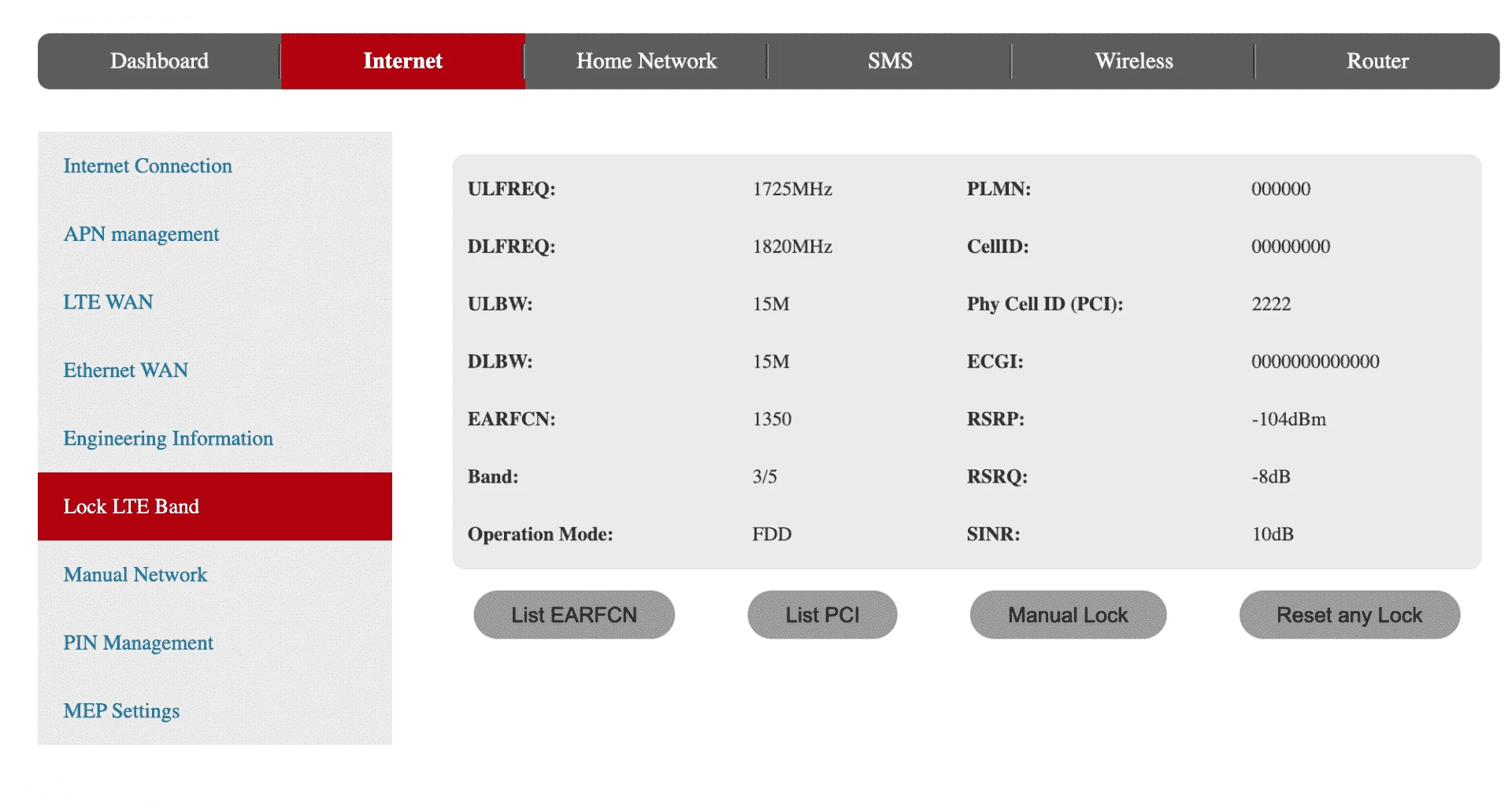Click the CellID label

(x=998, y=246)
